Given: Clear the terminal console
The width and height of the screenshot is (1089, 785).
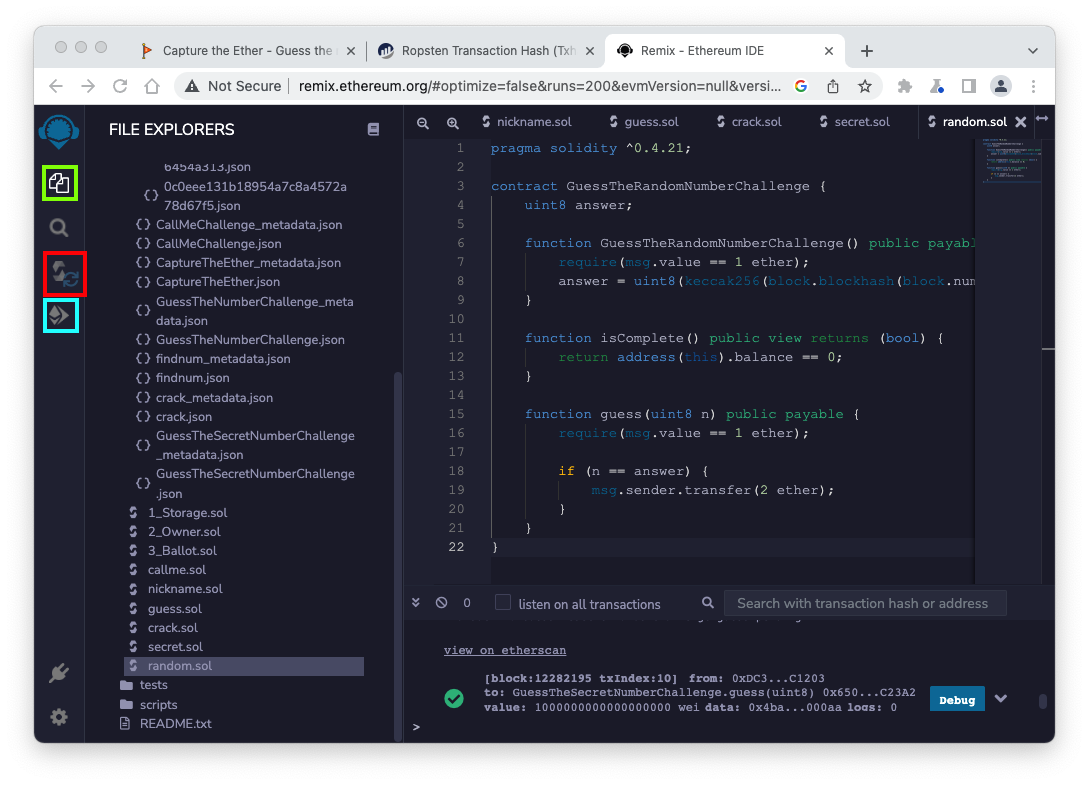Looking at the screenshot, I should (x=441, y=603).
